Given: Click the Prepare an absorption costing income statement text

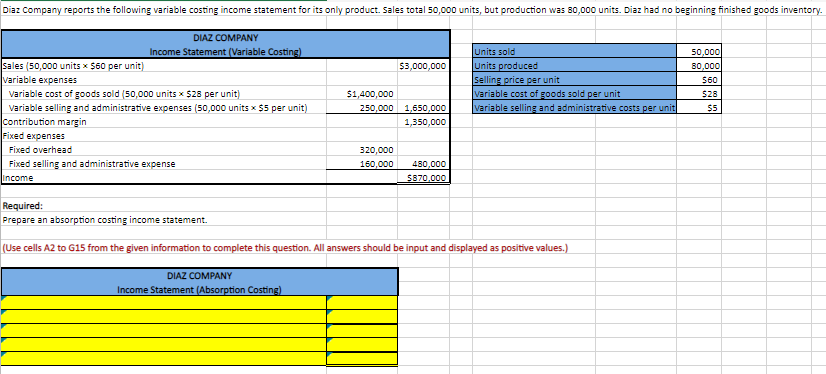Looking at the screenshot, I should click(x=105, y=220).
